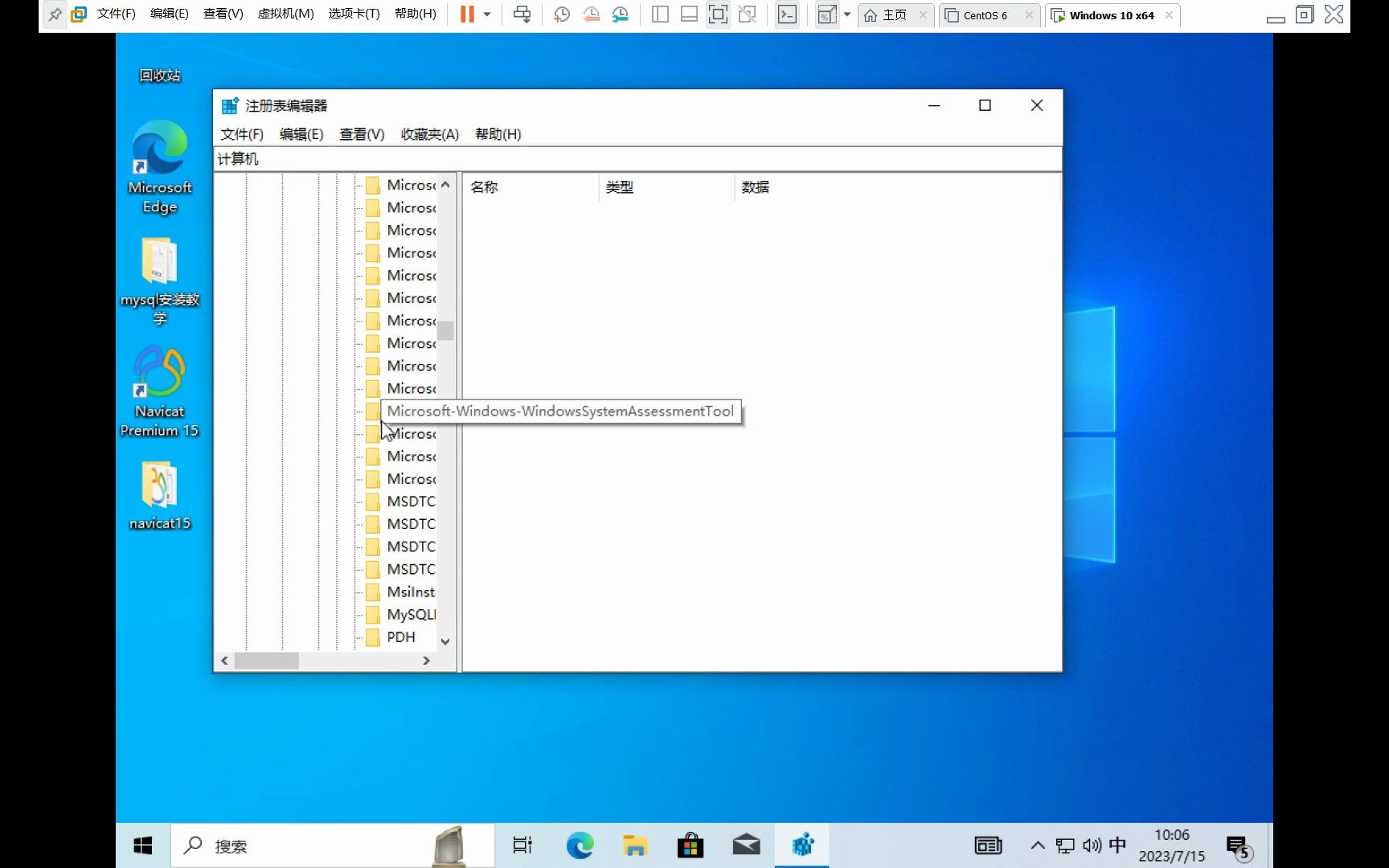Screen dimensions: 1389x868
Task: Open Task View on the taskbar
Action: tap(522, 845)
